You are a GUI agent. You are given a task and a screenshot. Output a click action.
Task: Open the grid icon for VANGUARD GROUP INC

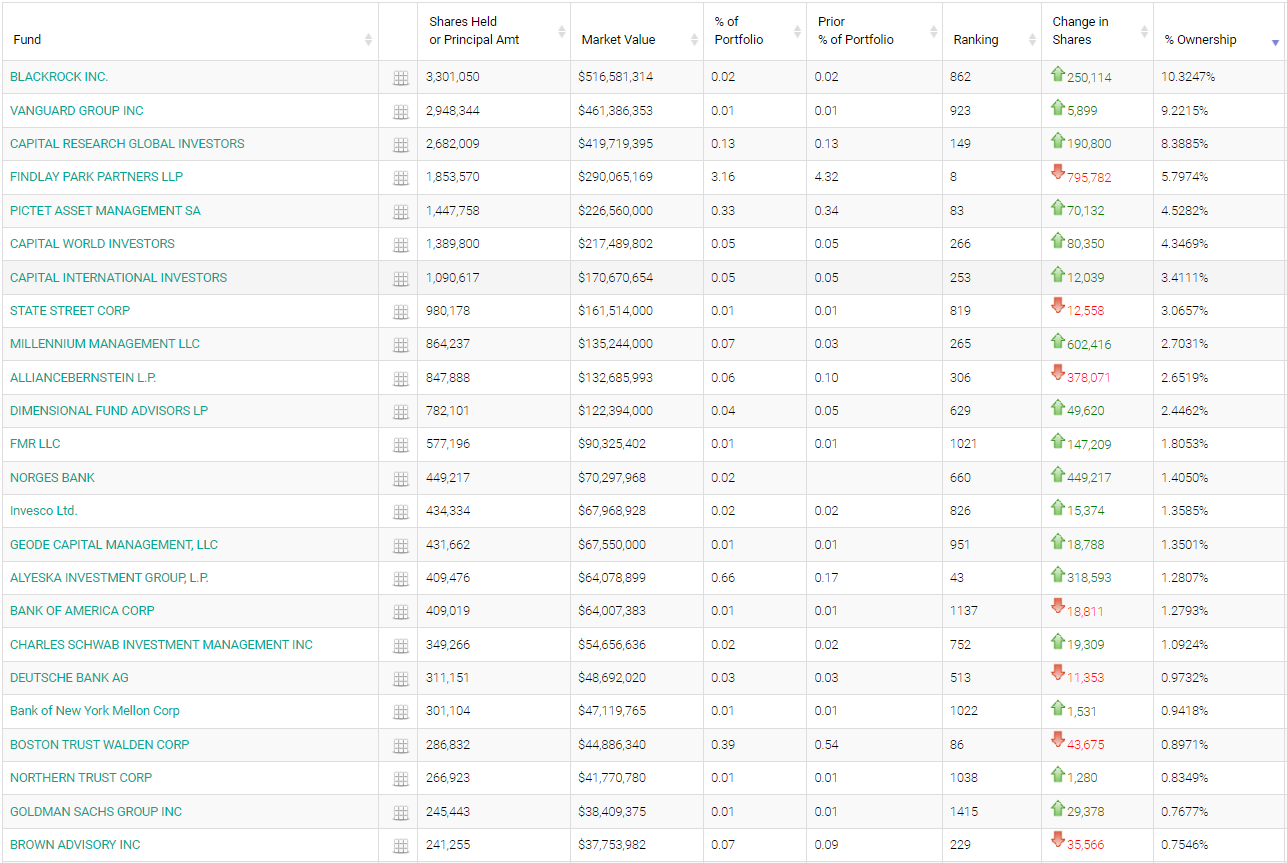click(x=401, y=112)
